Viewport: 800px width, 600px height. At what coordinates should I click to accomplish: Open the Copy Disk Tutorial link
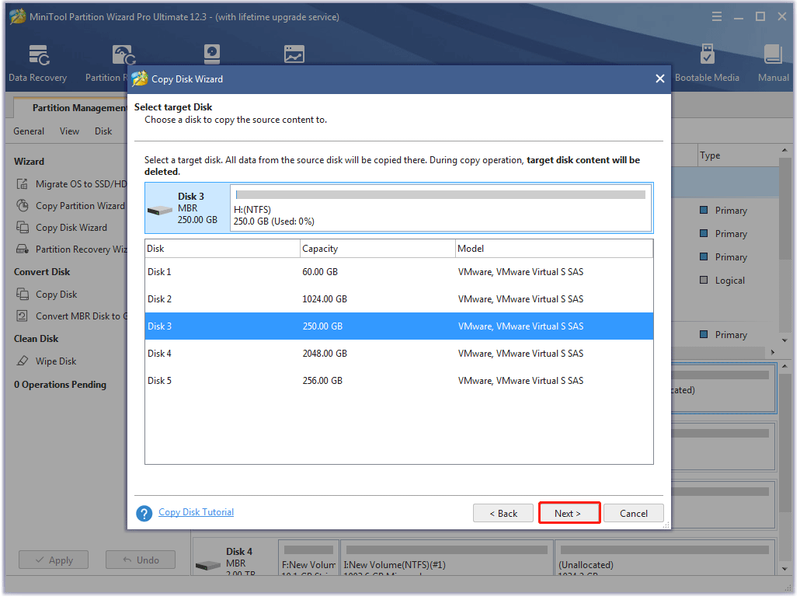coord(196,512)
